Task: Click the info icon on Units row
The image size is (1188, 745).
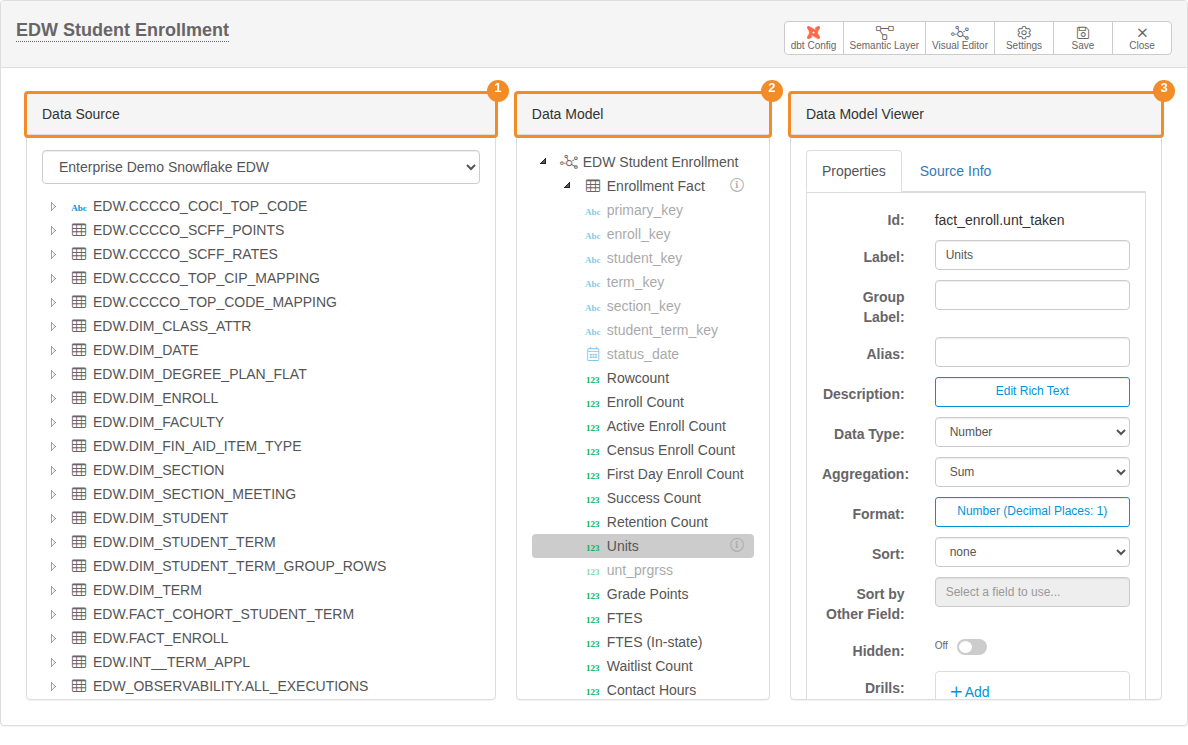Action: (736, 545)
